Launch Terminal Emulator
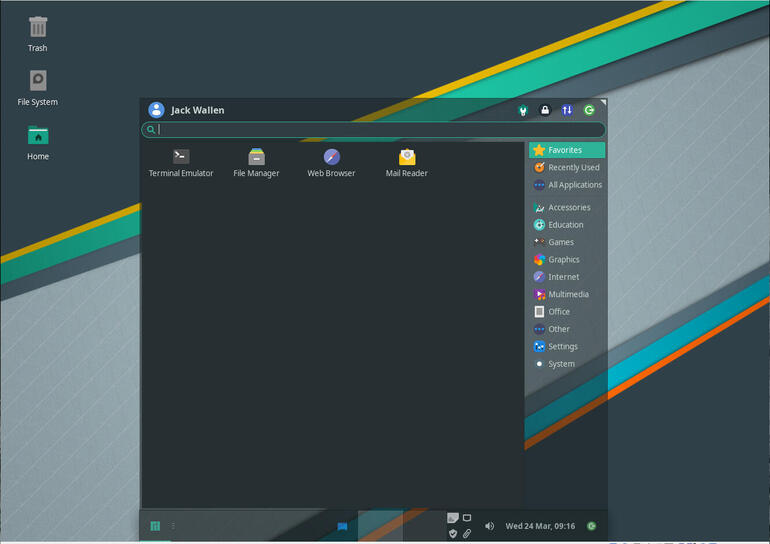The width and height of the screenshot is (770, 544). pyautogui.click(x=181, y=163)
